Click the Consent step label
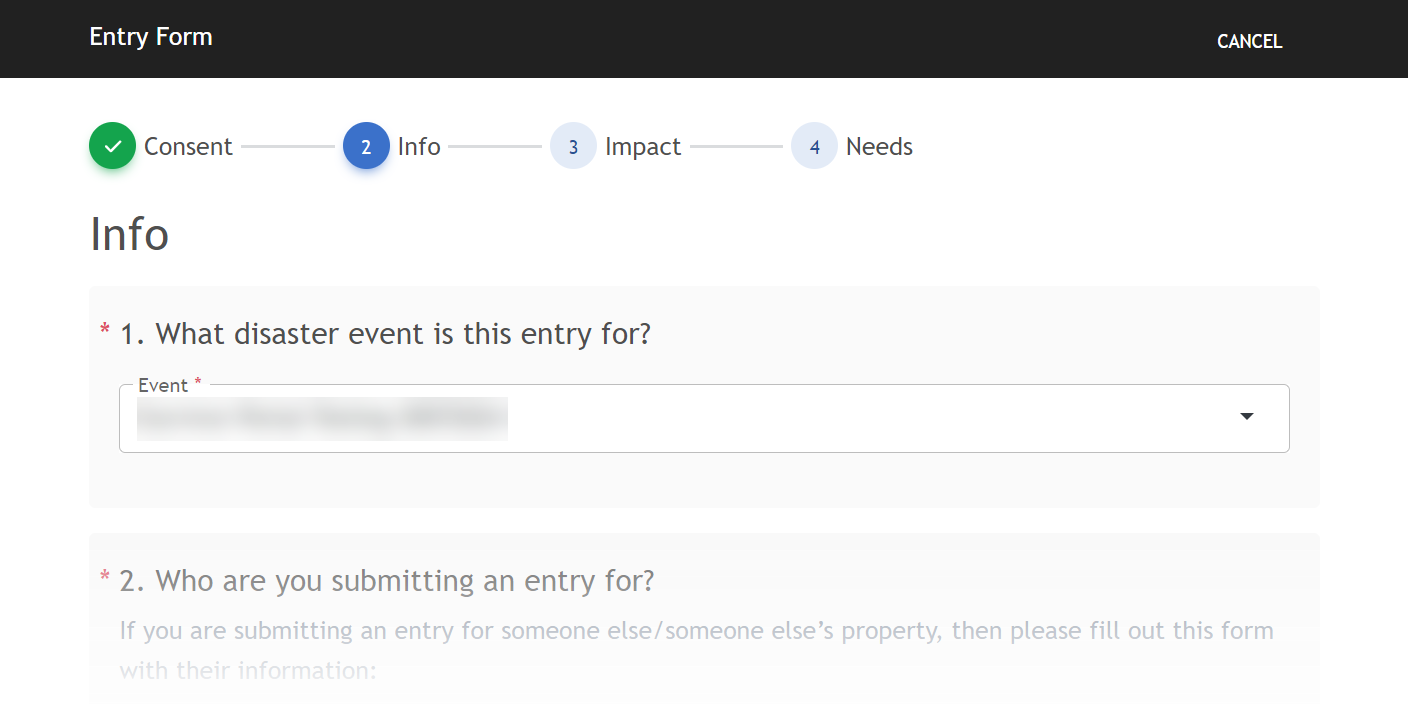Viewport: 1408px width, 705px height. 188,147
